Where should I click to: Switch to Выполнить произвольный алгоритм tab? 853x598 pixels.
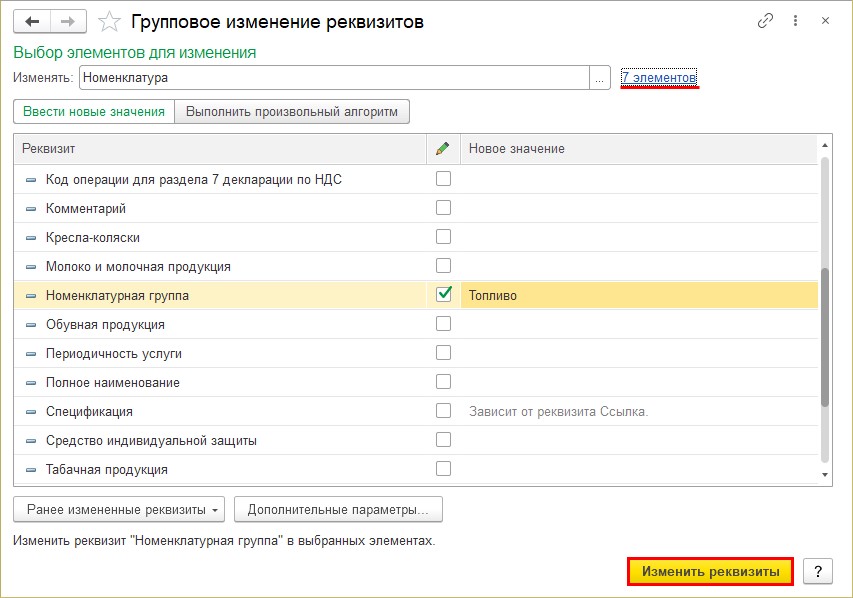pos(292,111)
